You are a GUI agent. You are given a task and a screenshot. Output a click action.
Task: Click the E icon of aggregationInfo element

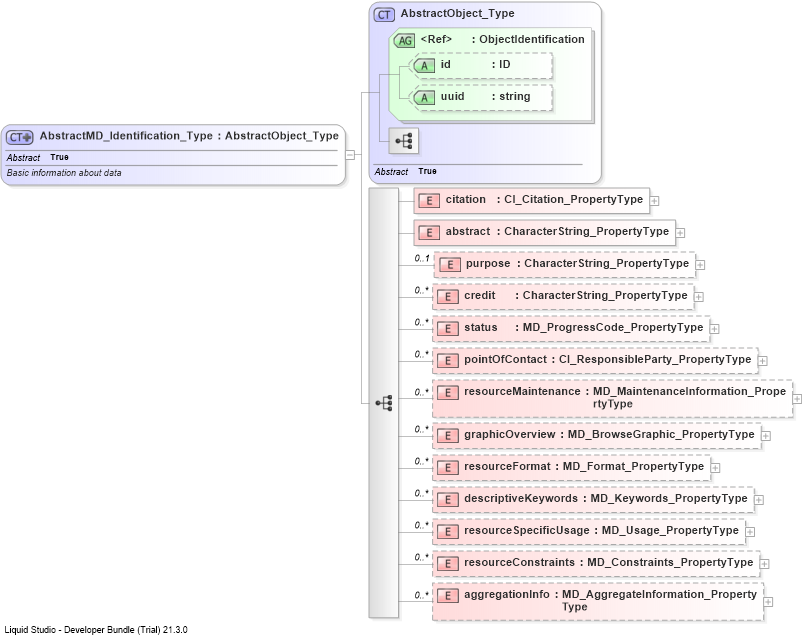coord(448,596)
